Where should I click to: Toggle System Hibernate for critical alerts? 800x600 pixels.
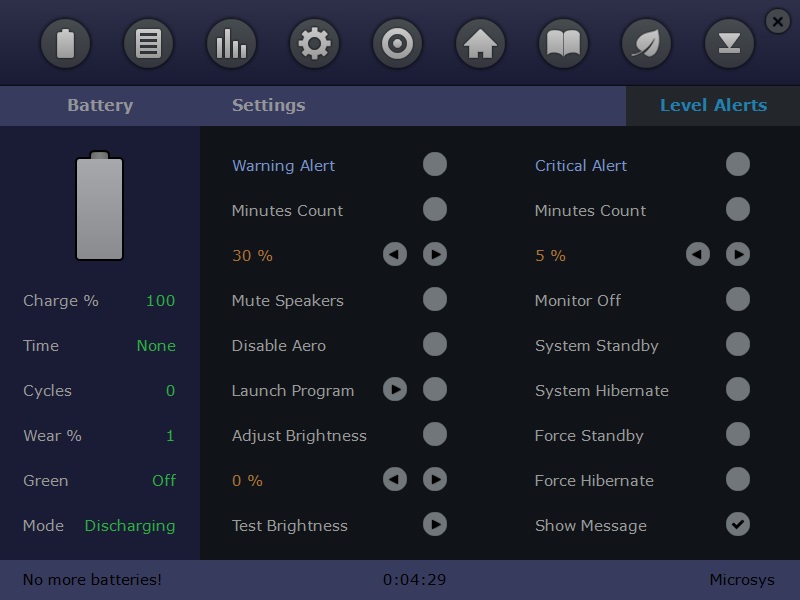click(x=738, y=389)
